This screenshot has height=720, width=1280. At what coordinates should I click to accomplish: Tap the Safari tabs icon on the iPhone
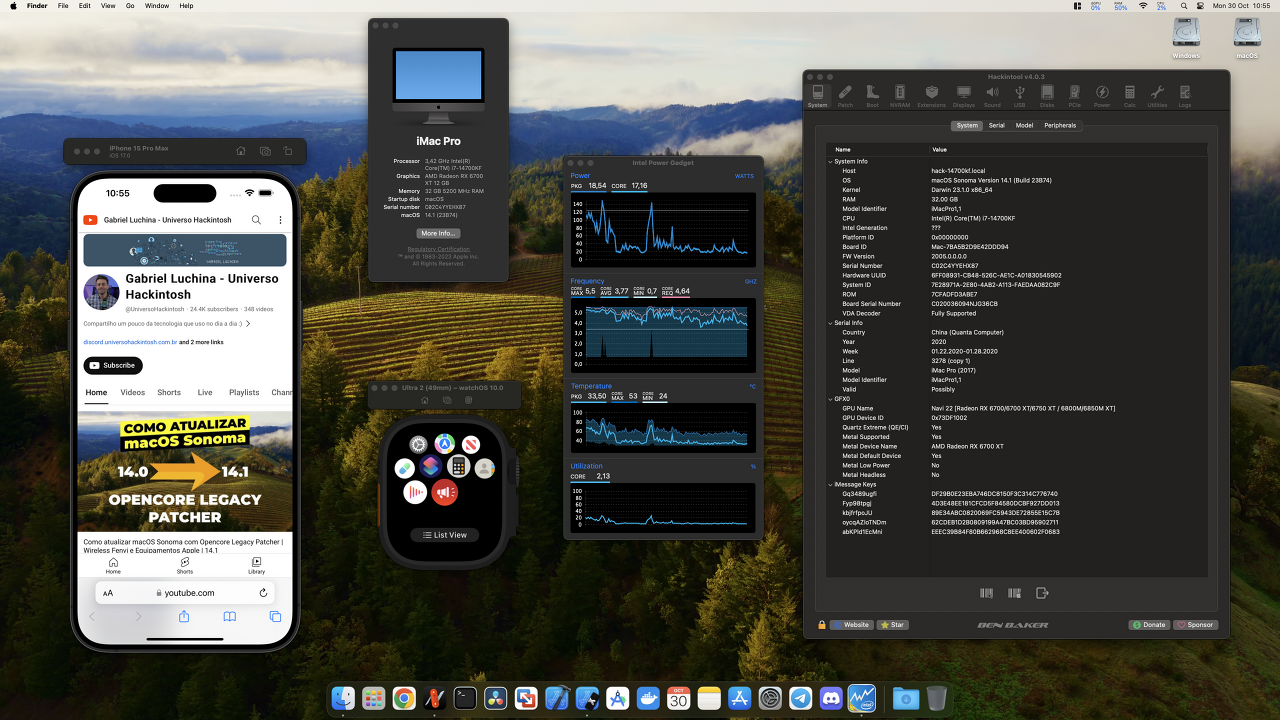click(x=275, y=617)
